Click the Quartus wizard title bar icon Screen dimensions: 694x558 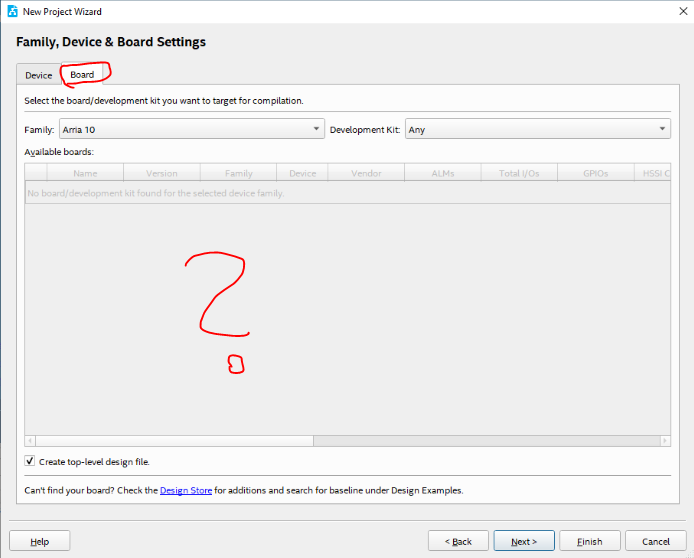(x=12, y=11)
